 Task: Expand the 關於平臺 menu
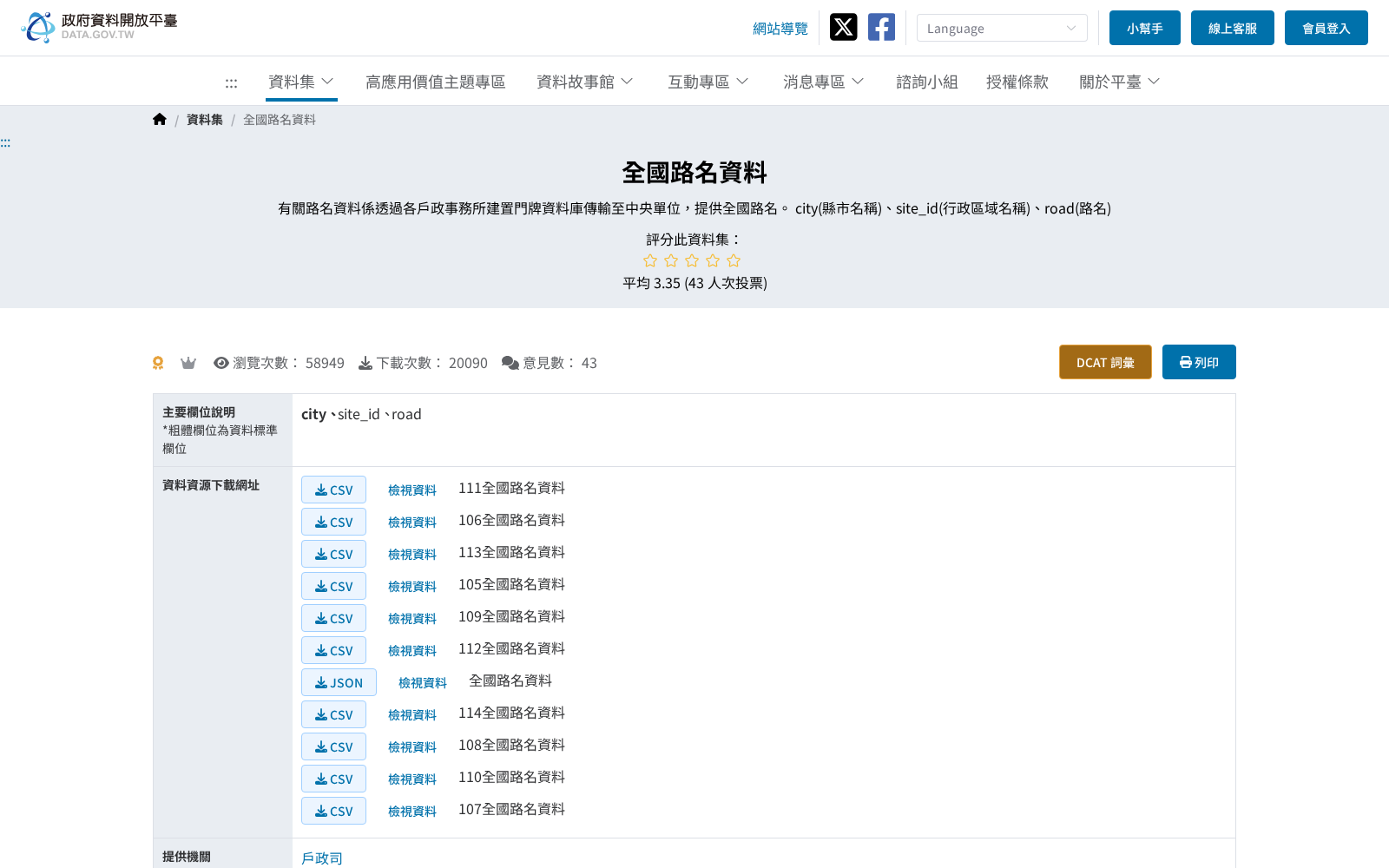tap(1120, 82)
